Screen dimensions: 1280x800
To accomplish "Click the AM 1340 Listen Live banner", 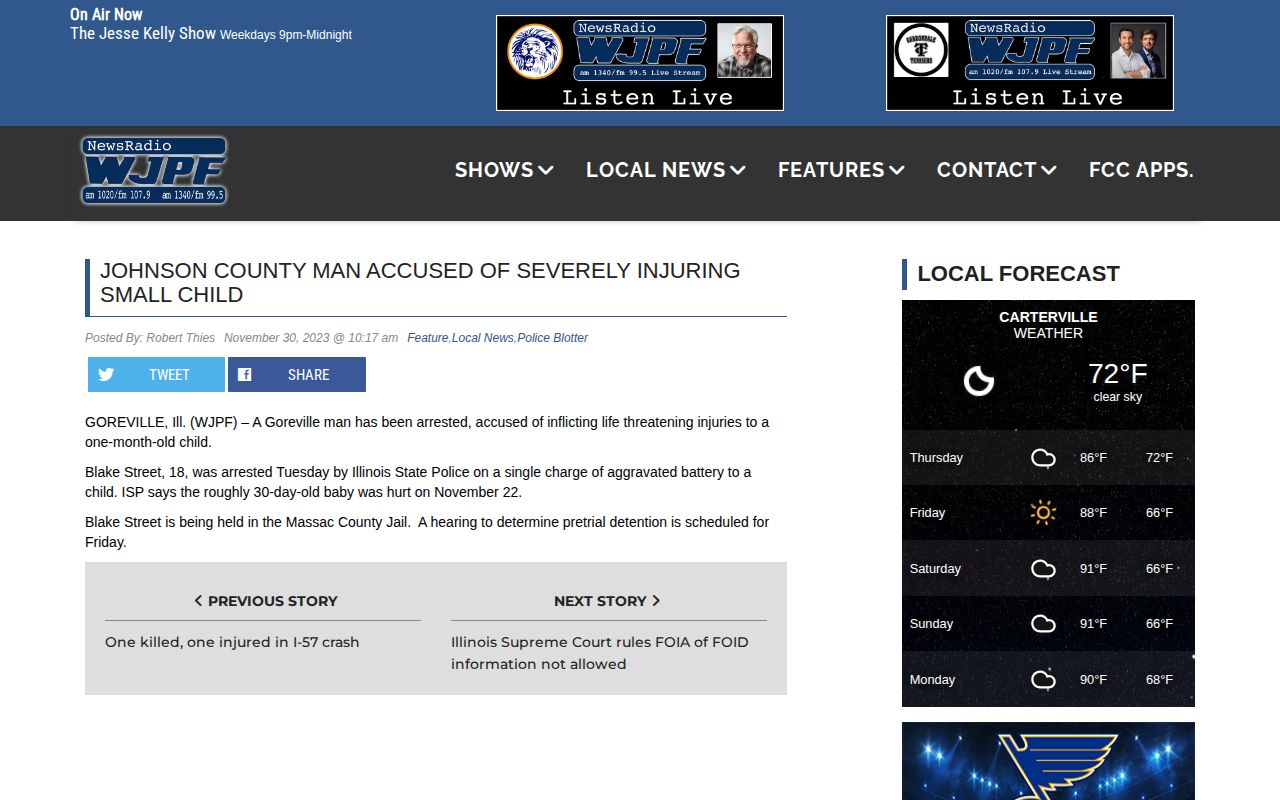I will click(640, 63).
